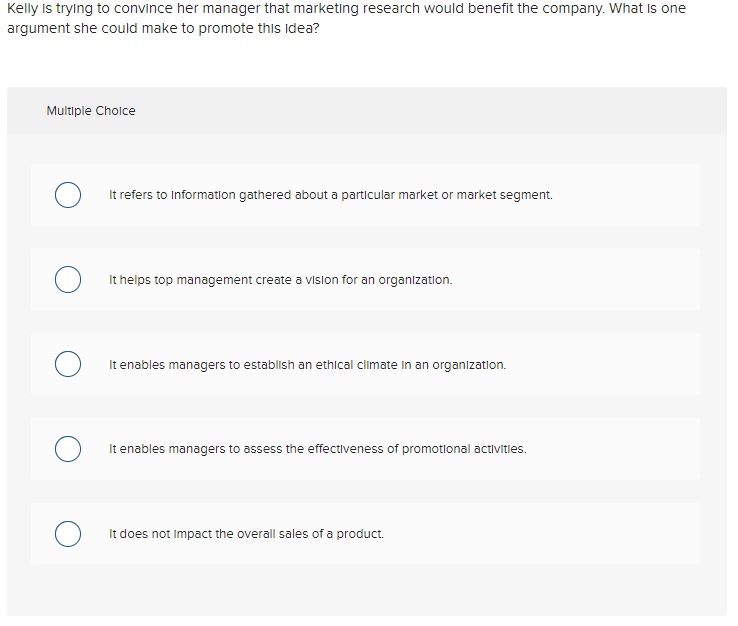Click the answer text about top management's vision

point(280,280)
